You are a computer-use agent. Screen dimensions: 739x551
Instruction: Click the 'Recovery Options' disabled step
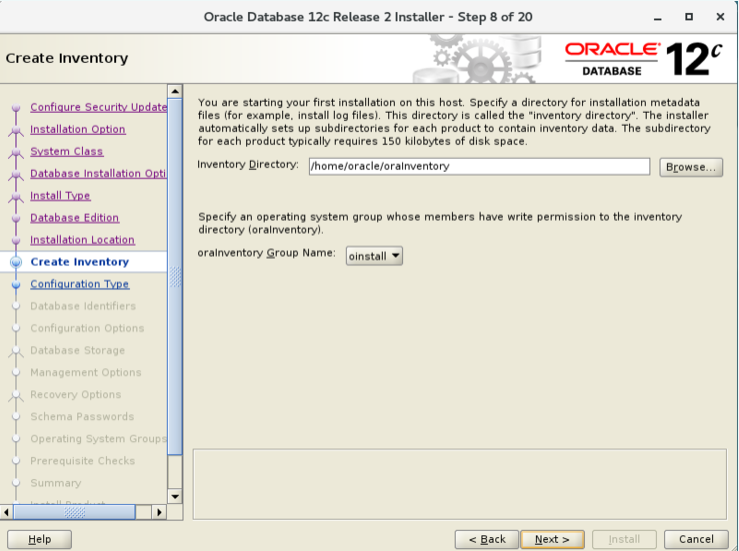pos(76,395)
